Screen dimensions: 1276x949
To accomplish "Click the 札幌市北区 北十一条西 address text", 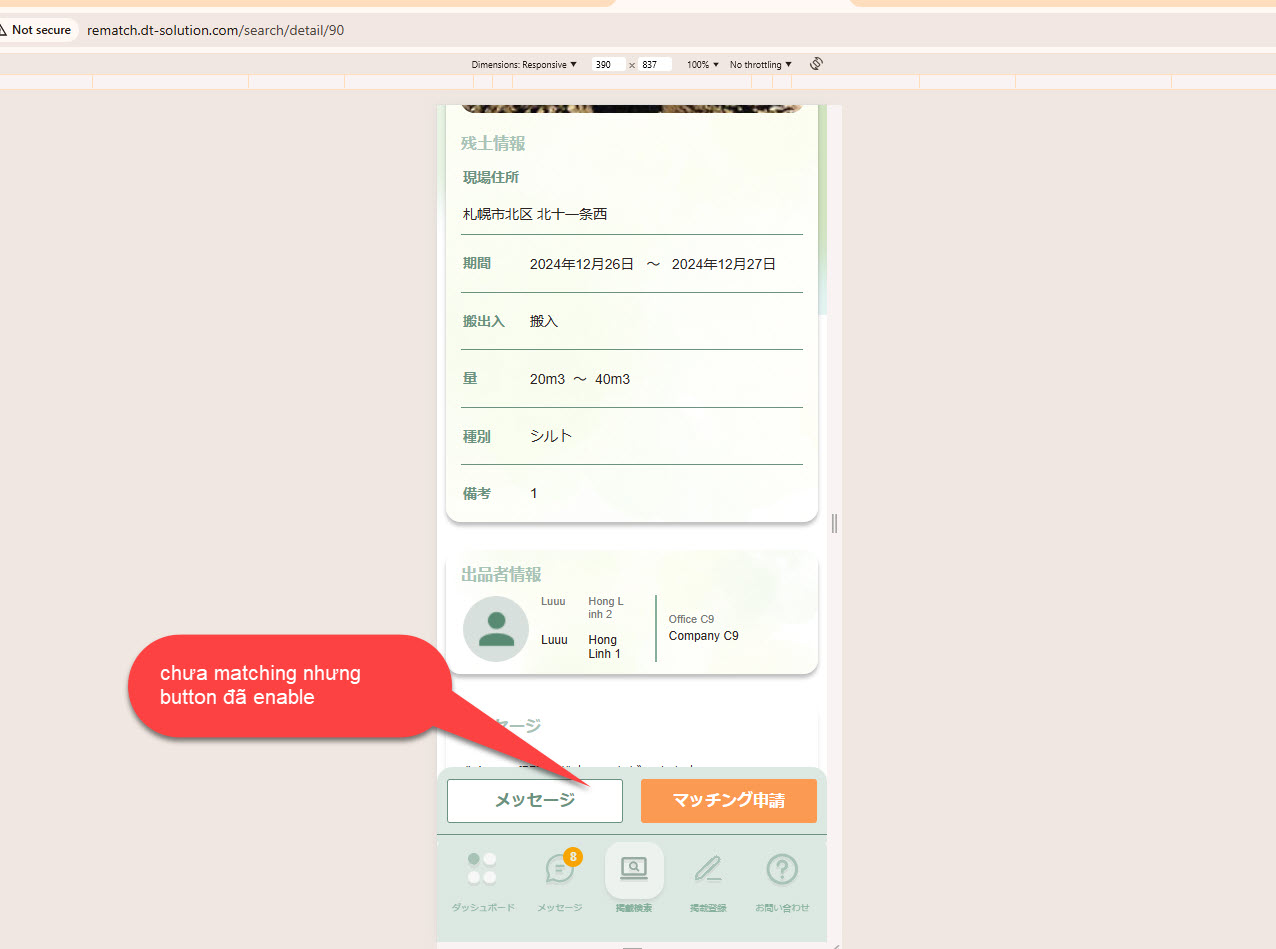I will click(x=535, y=214).
